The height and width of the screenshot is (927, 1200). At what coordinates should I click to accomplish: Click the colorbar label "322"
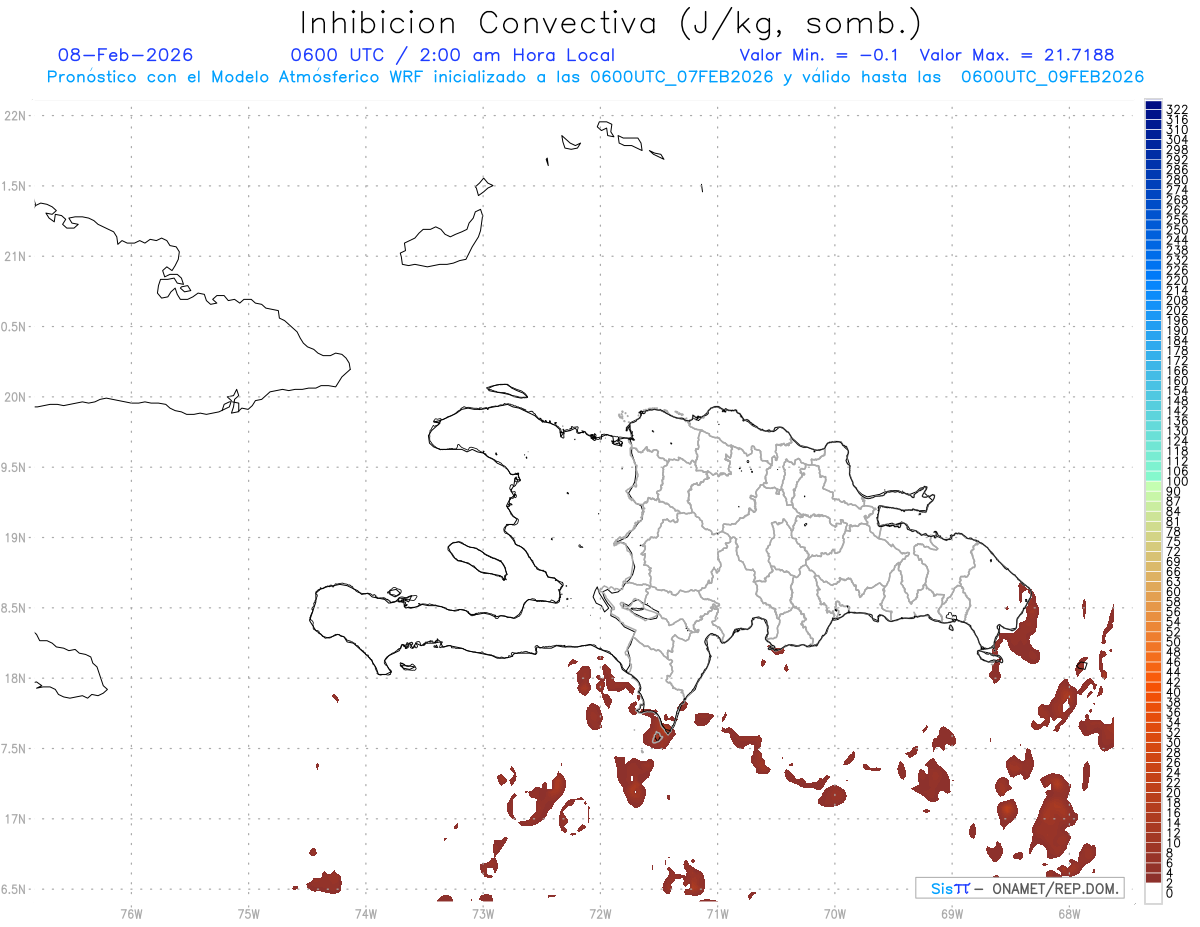coord(1176,108)
